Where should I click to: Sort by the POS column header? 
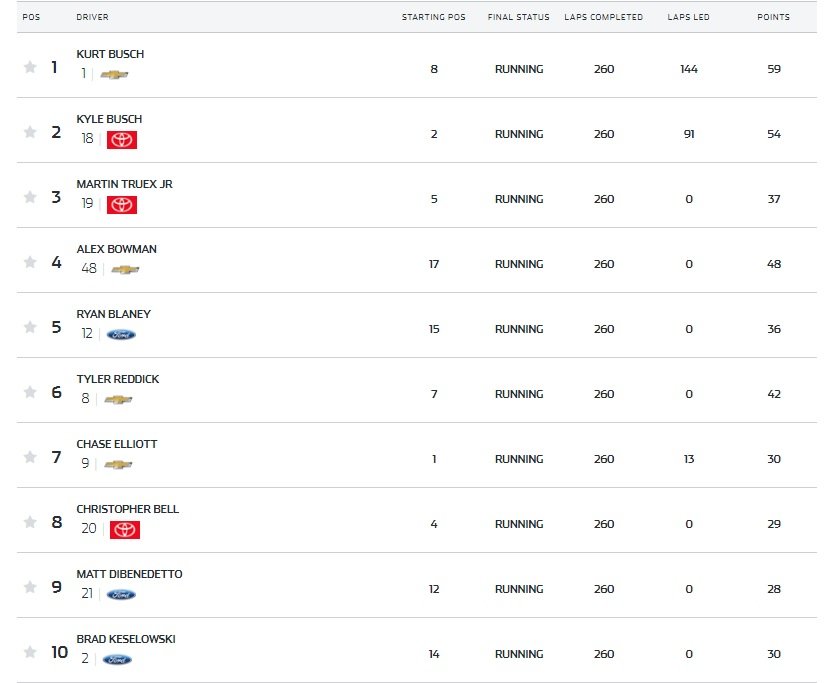[31, 17]
